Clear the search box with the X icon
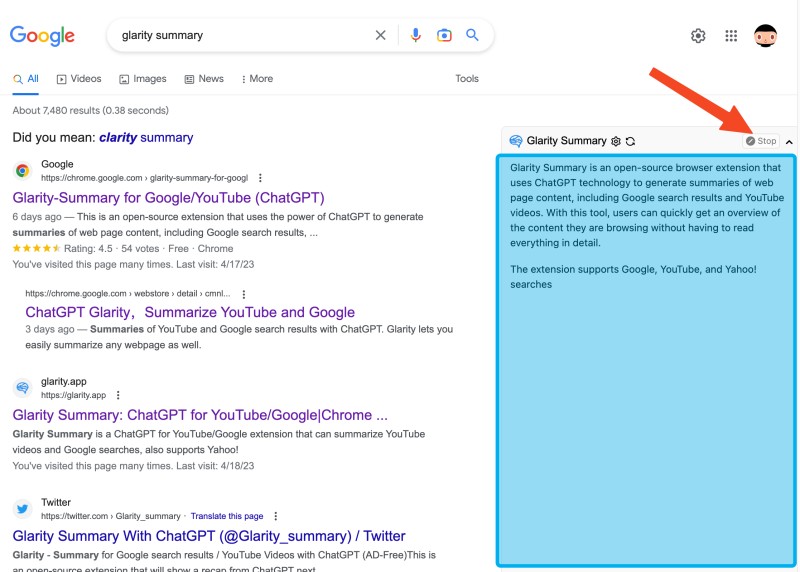This screenshot has width=800, height=572. point(381,35)
